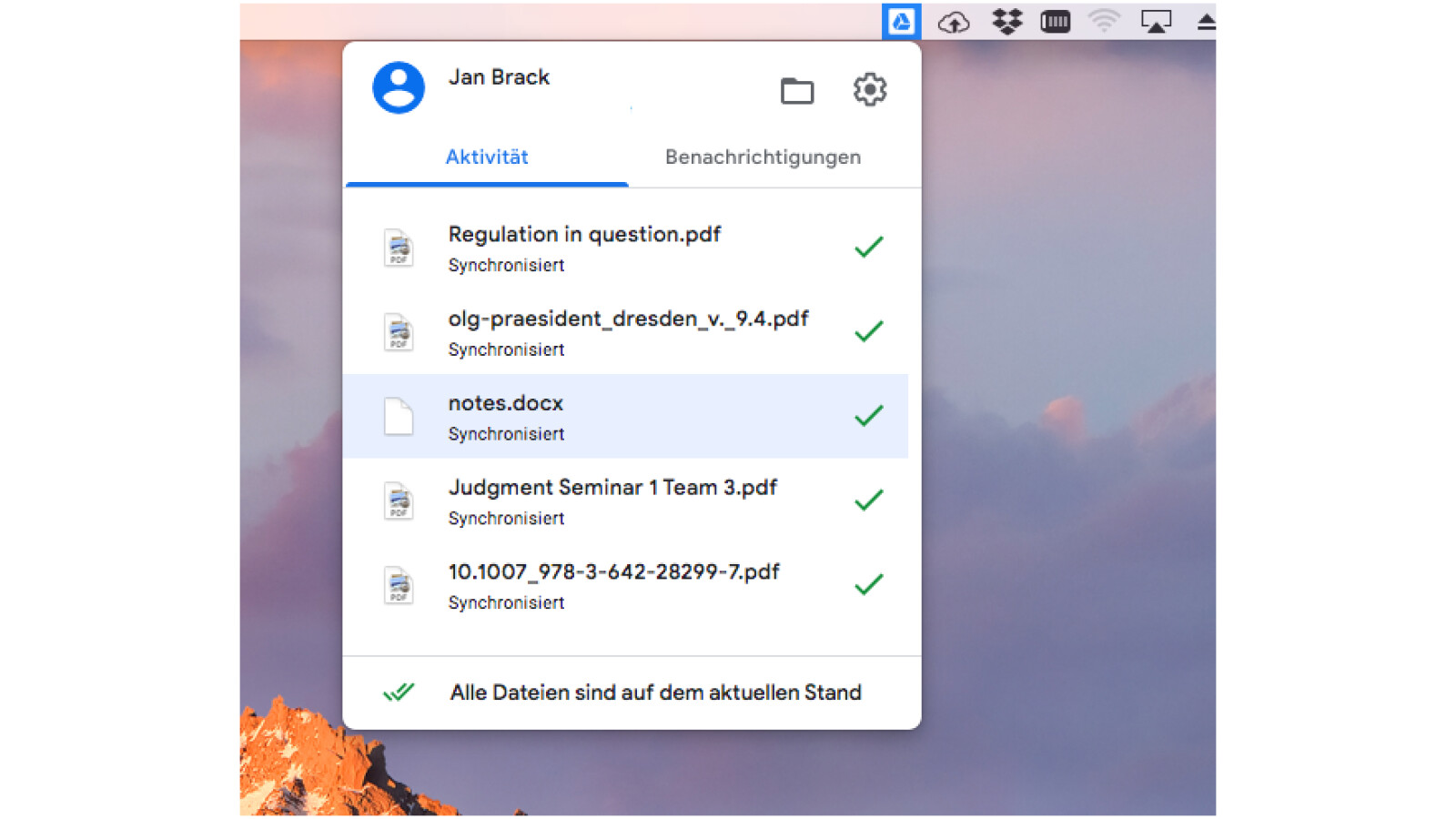This screenshot has height=819, width=1456.
Task: Click the Dropbox icon in menu bar
Action: (1006, 22)
